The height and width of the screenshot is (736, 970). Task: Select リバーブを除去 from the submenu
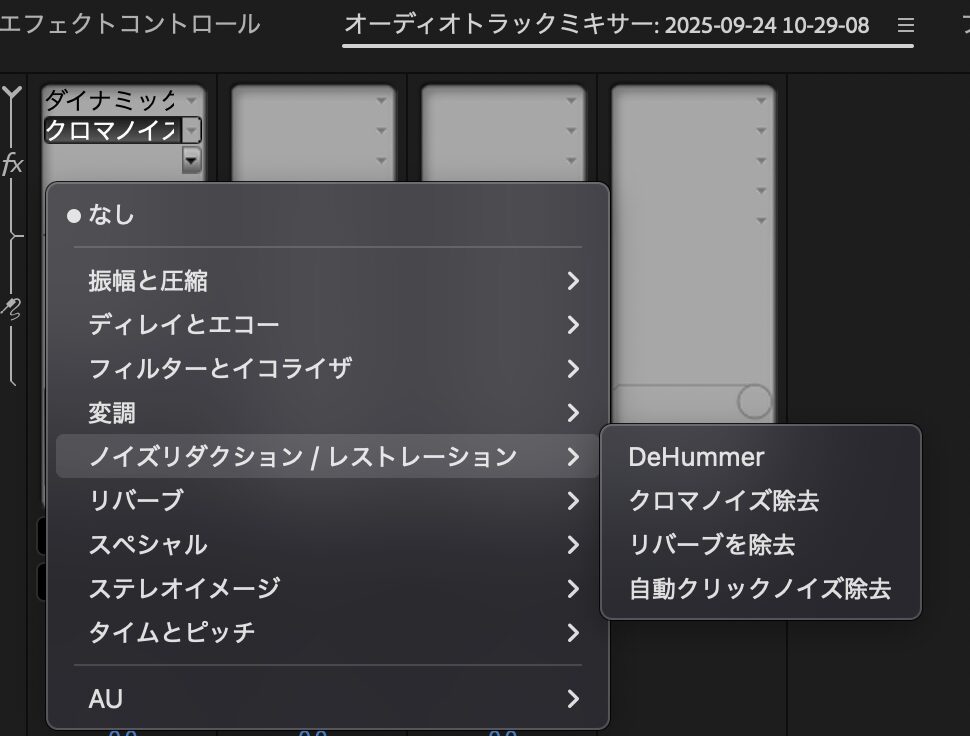[712, 545]
